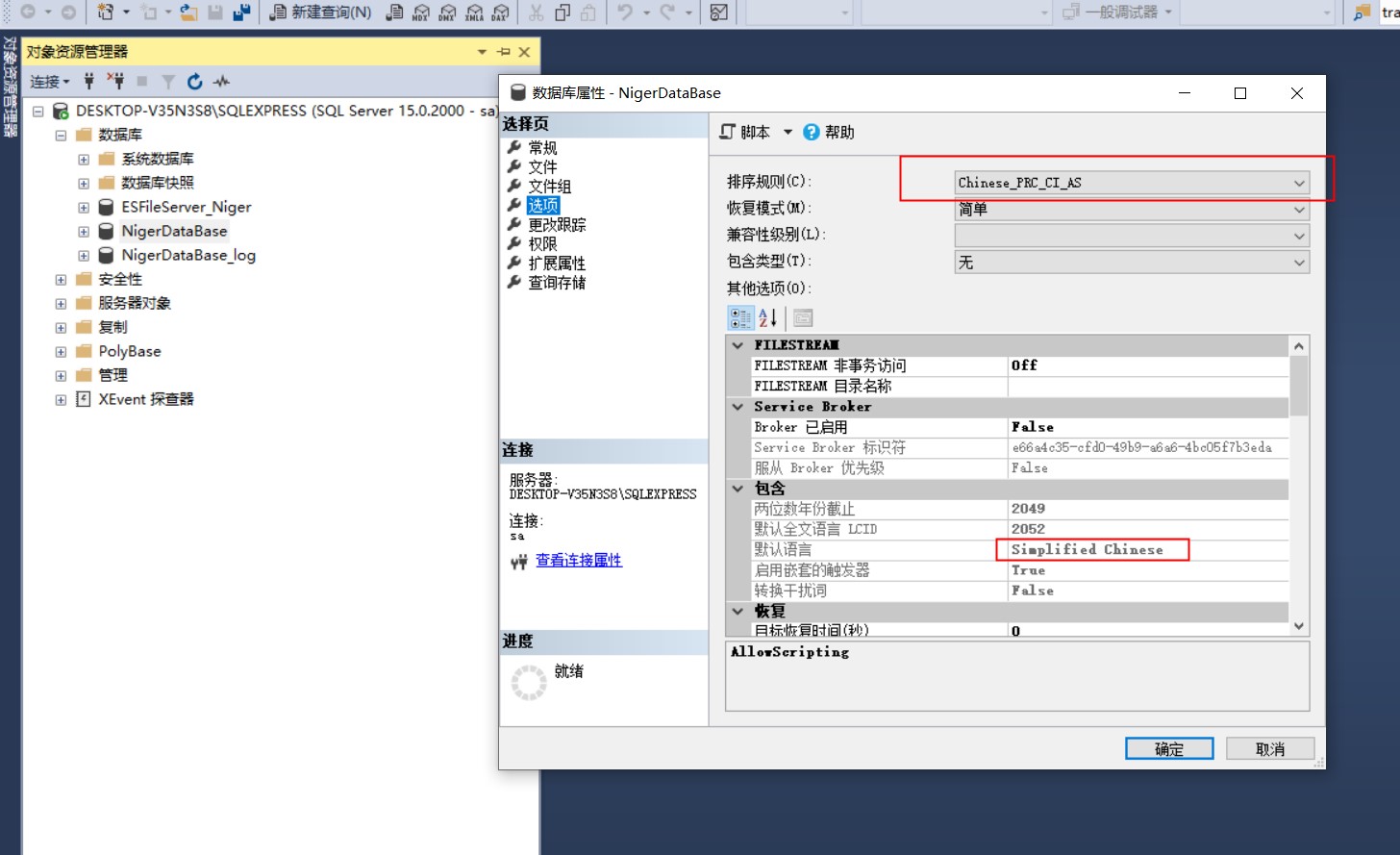Click the Simplified Chinese default language value
1400x855 pixels.
pyautogui.click(x=1087, y=549)
